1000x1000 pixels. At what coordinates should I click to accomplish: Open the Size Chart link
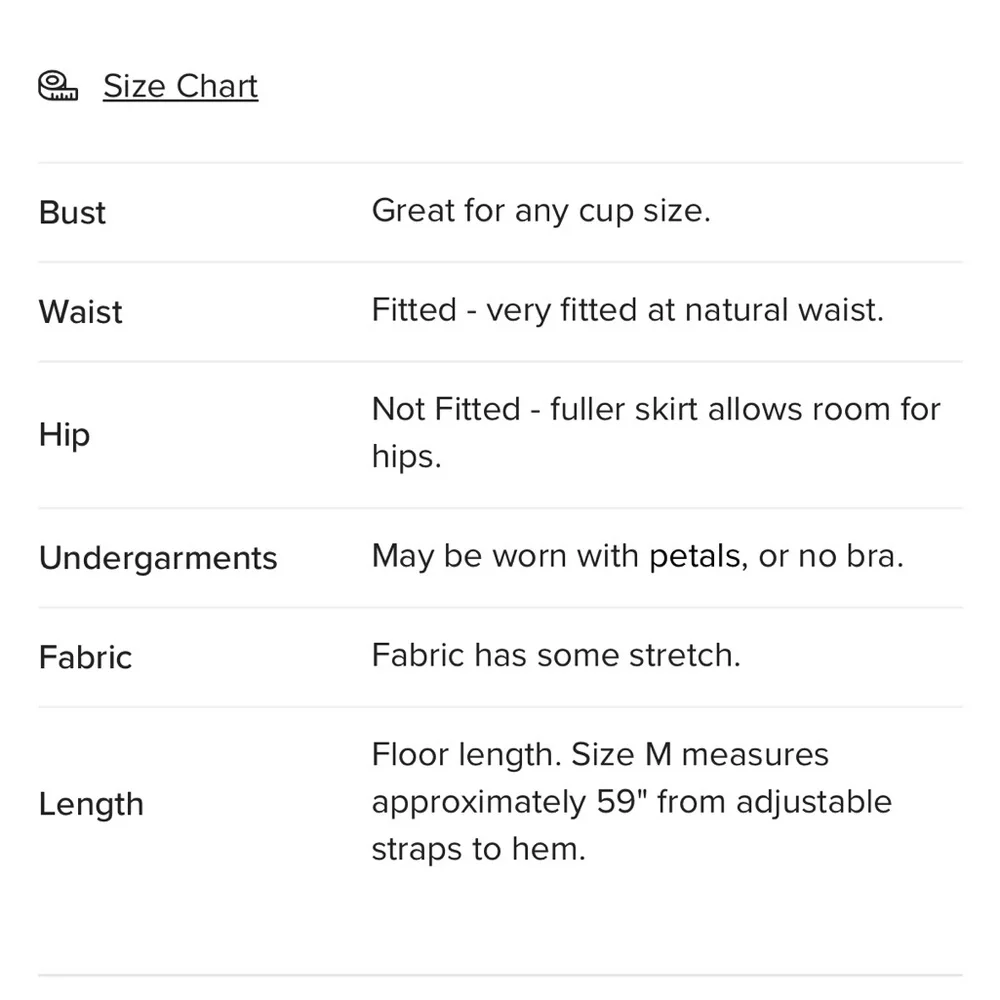pyautogui.click(x=180, y=87)
